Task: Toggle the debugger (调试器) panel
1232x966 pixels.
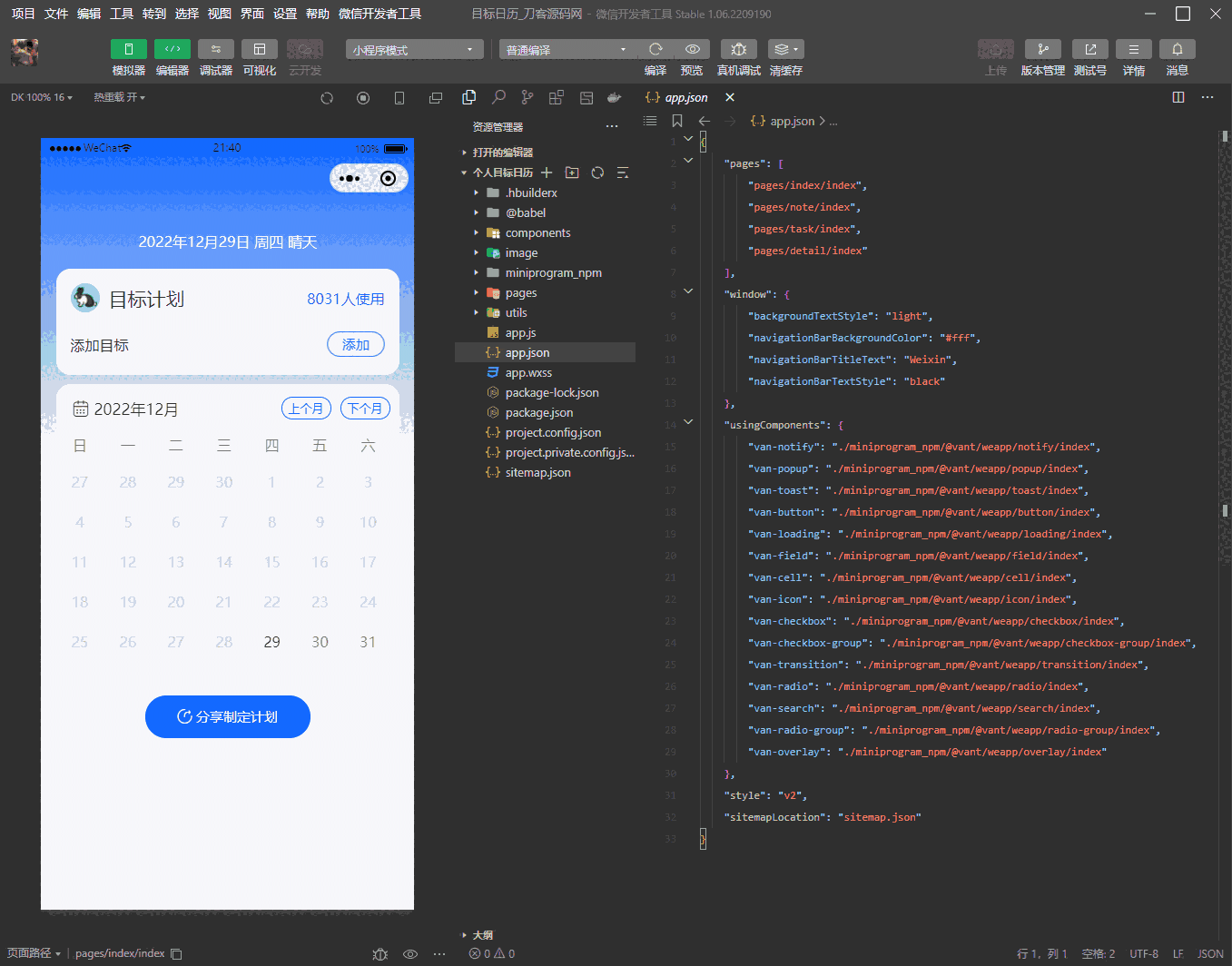Action: pos(216,49)
